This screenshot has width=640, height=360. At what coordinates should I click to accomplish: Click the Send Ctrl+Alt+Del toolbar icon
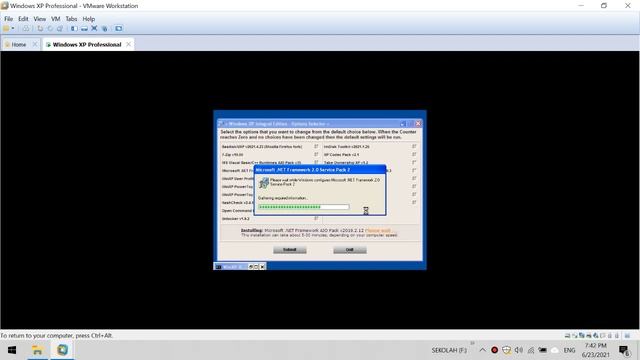pyautogui.click(x=26, y=29)
